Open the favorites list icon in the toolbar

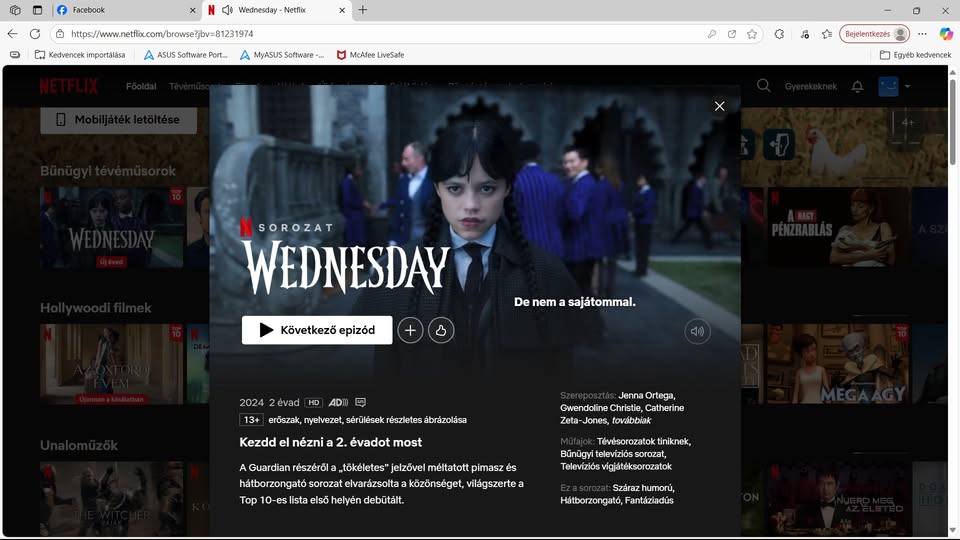pos(827,34)
